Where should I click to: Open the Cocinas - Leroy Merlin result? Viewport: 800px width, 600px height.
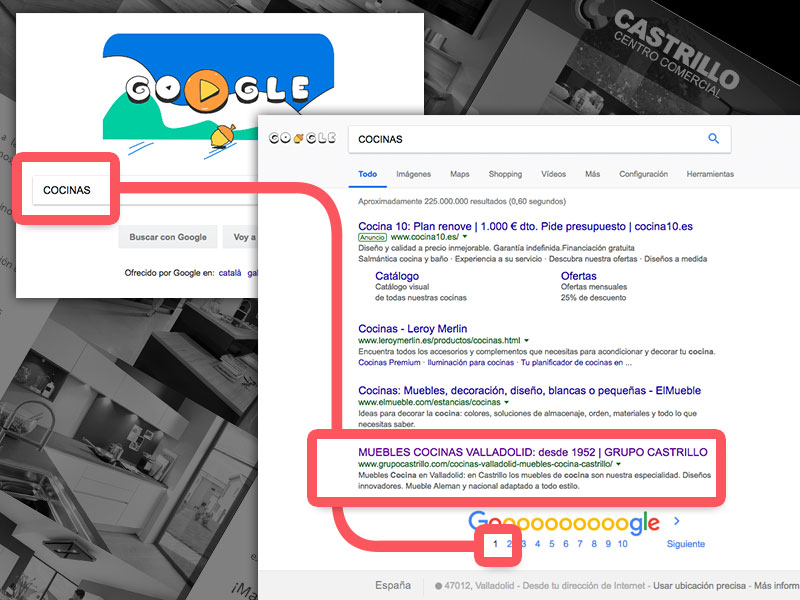pos(412,329)
